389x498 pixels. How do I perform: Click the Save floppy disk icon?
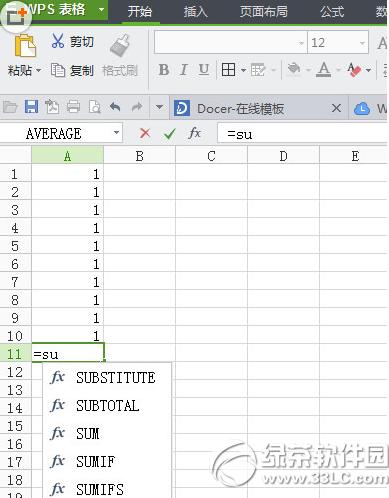click(31, 107)
